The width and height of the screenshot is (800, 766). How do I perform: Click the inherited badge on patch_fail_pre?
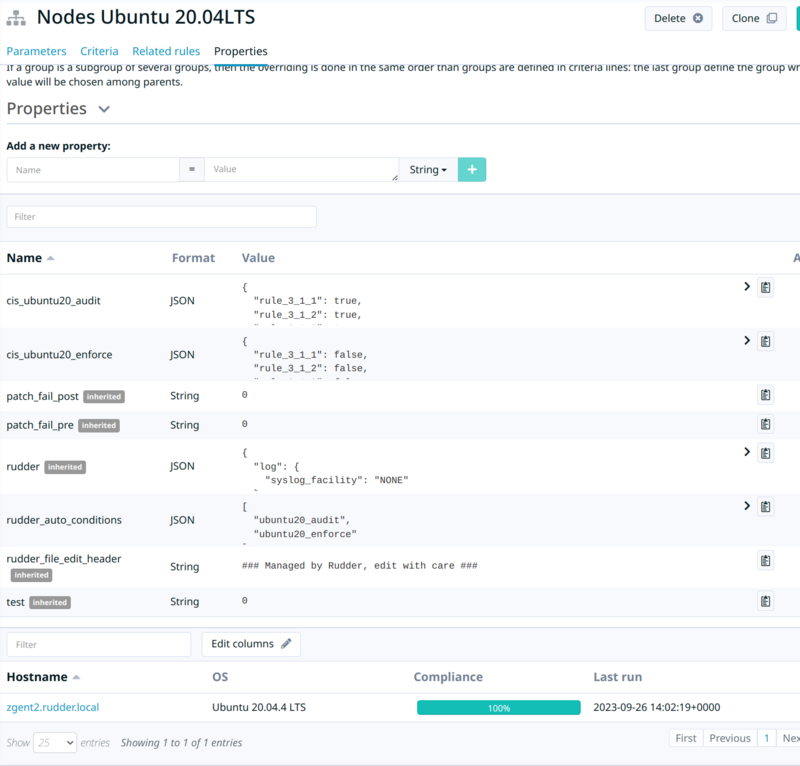tap(98, 425)
